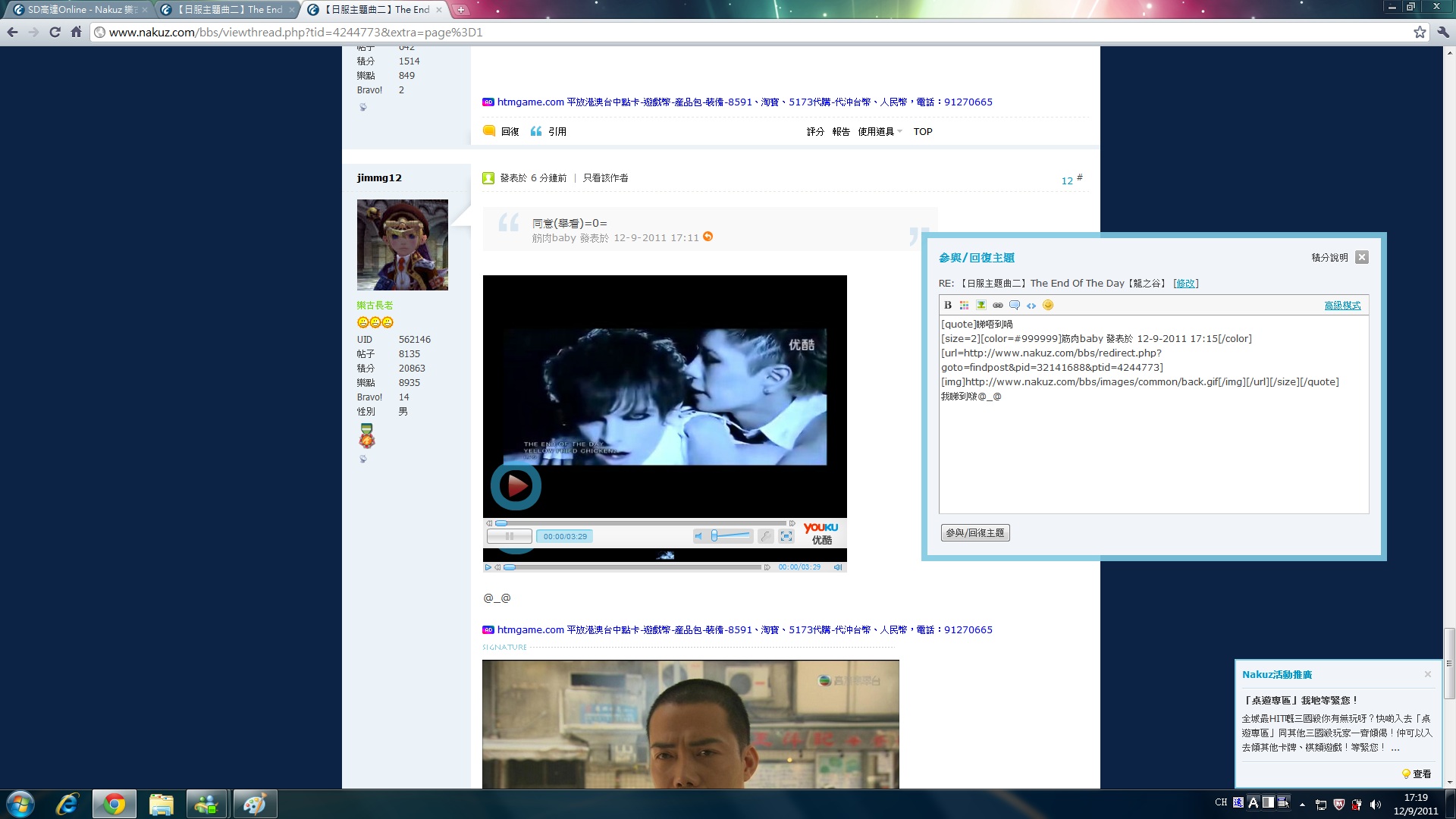The image size is (1456, 819).
Task: Expand the 使用道具 dropdown
Action: (880, 132)
